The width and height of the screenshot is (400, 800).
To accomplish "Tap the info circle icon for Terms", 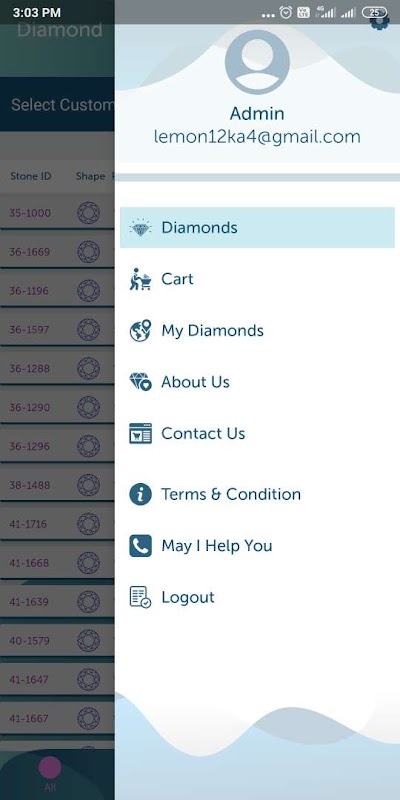I will pos(140,494).
